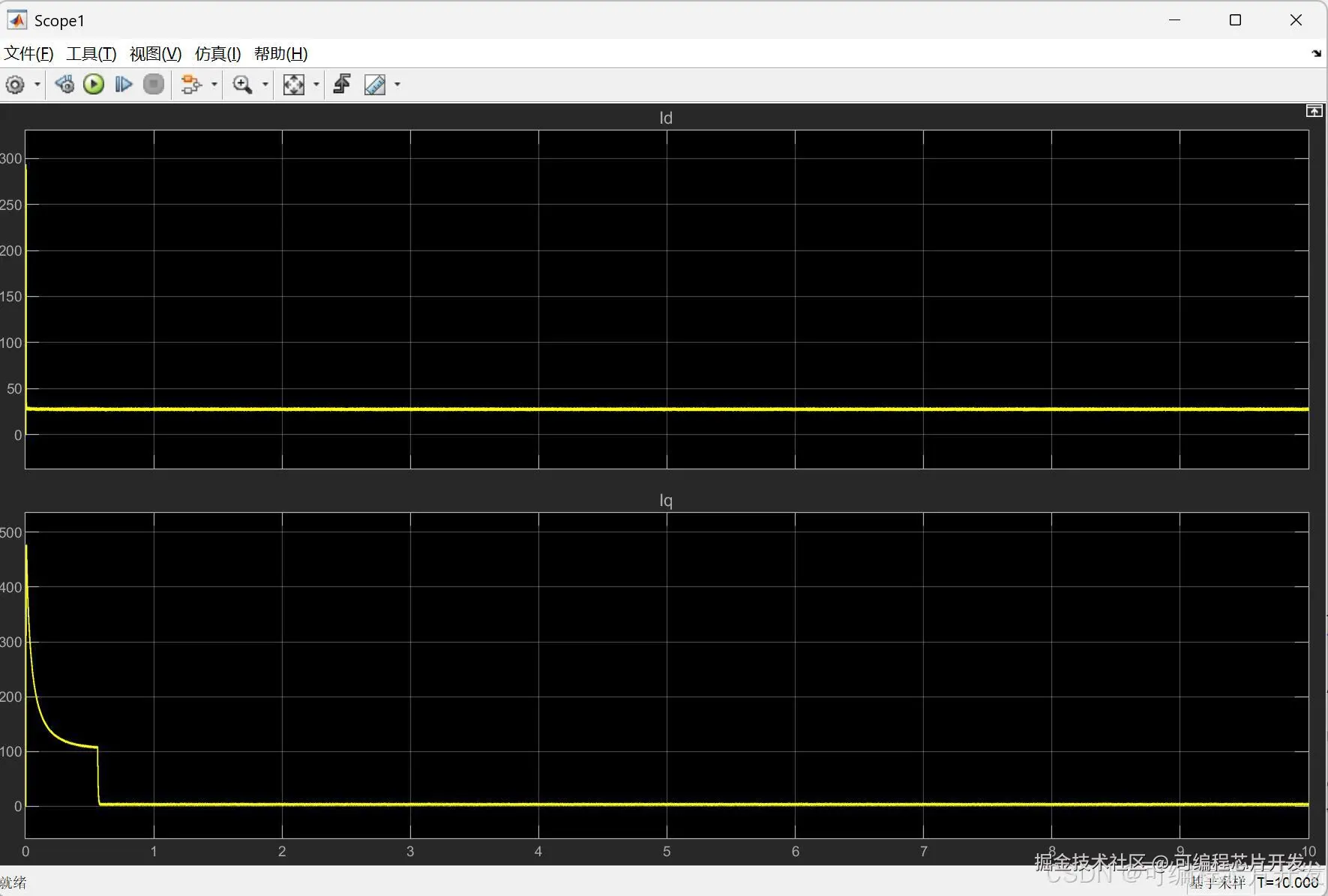Open the 视图(V) menu
The height and width of the screenshot is (896, 1328).
156,54
